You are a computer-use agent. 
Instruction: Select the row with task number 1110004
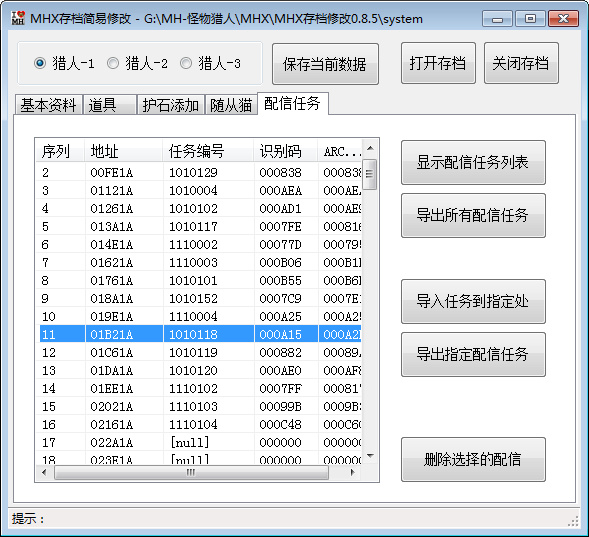pos(199,317)
